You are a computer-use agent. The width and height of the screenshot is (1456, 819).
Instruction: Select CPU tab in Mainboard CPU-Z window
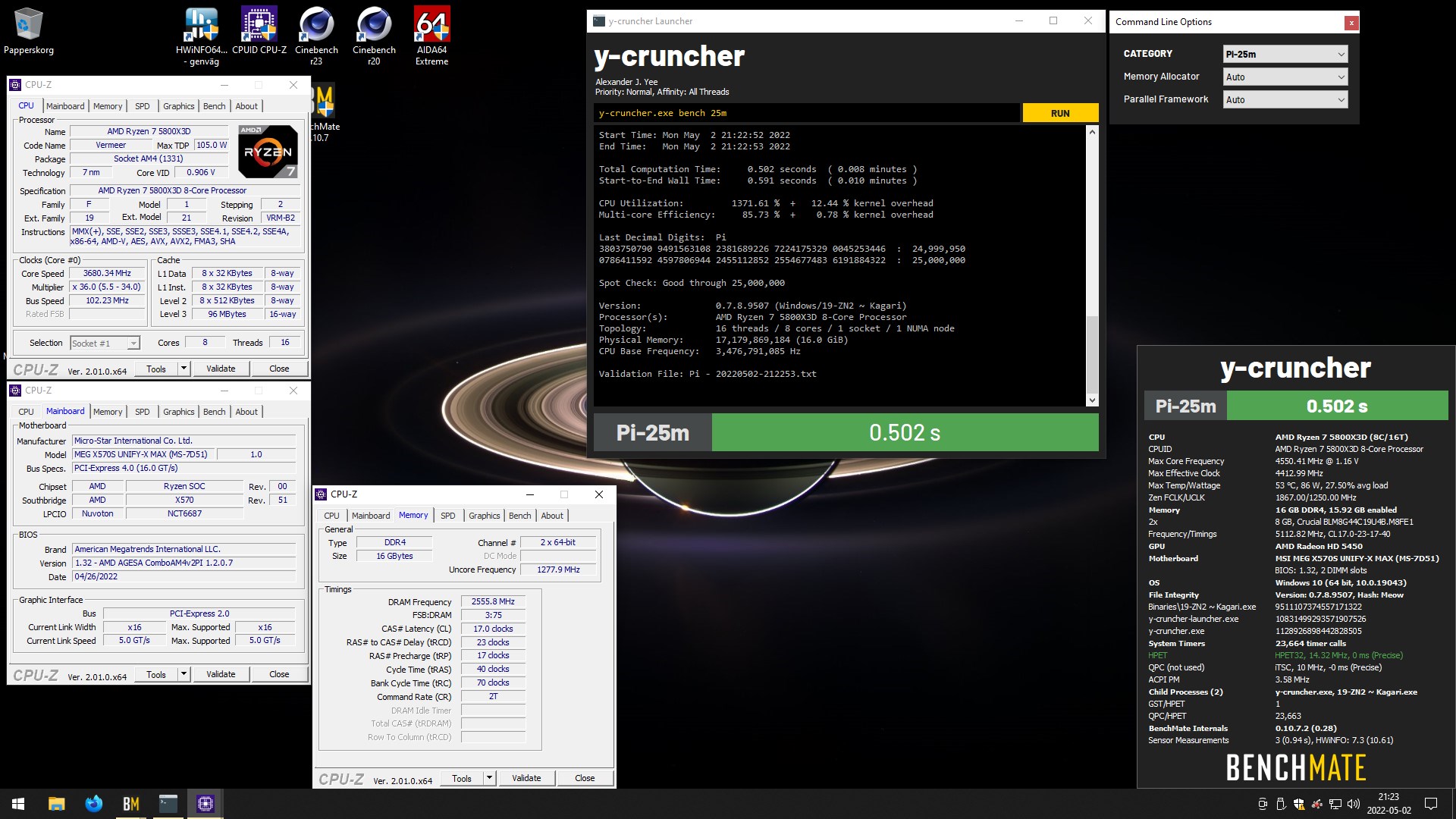tap(27, 412)
